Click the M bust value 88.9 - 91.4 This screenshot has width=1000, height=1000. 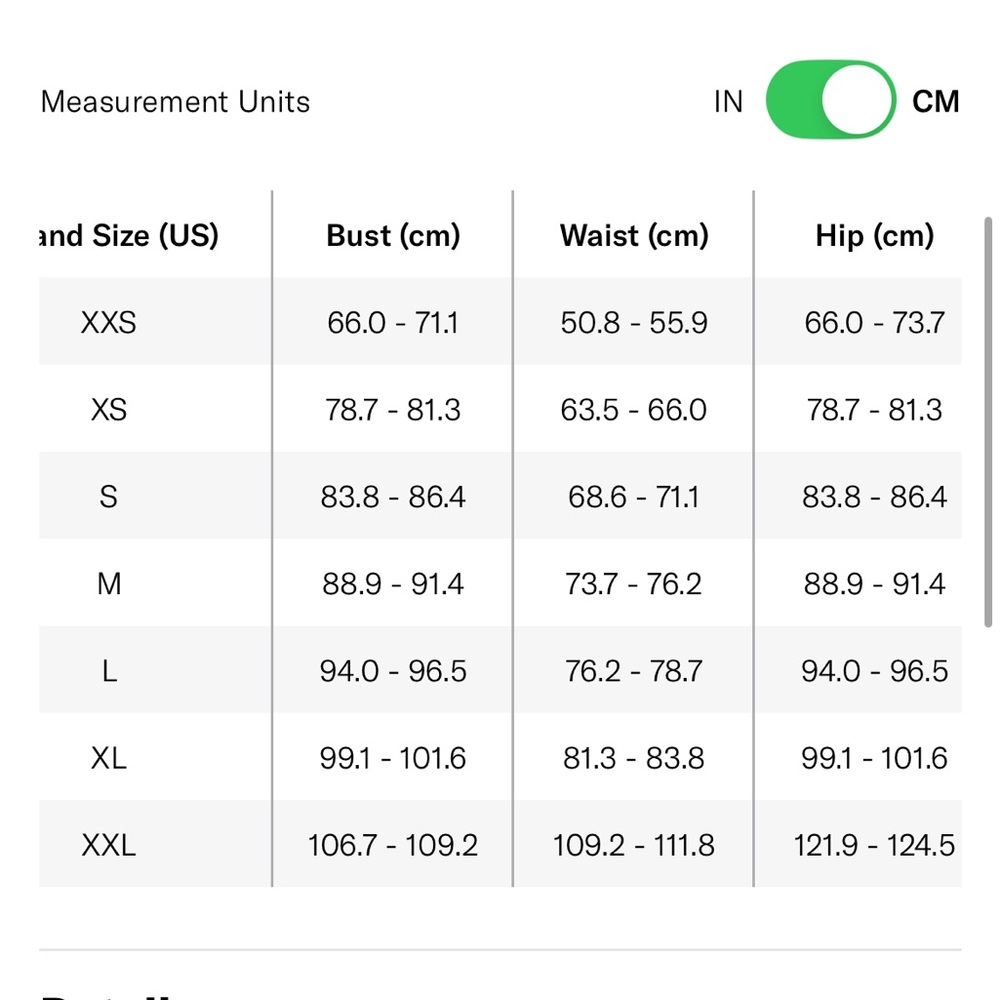point(393,584)
